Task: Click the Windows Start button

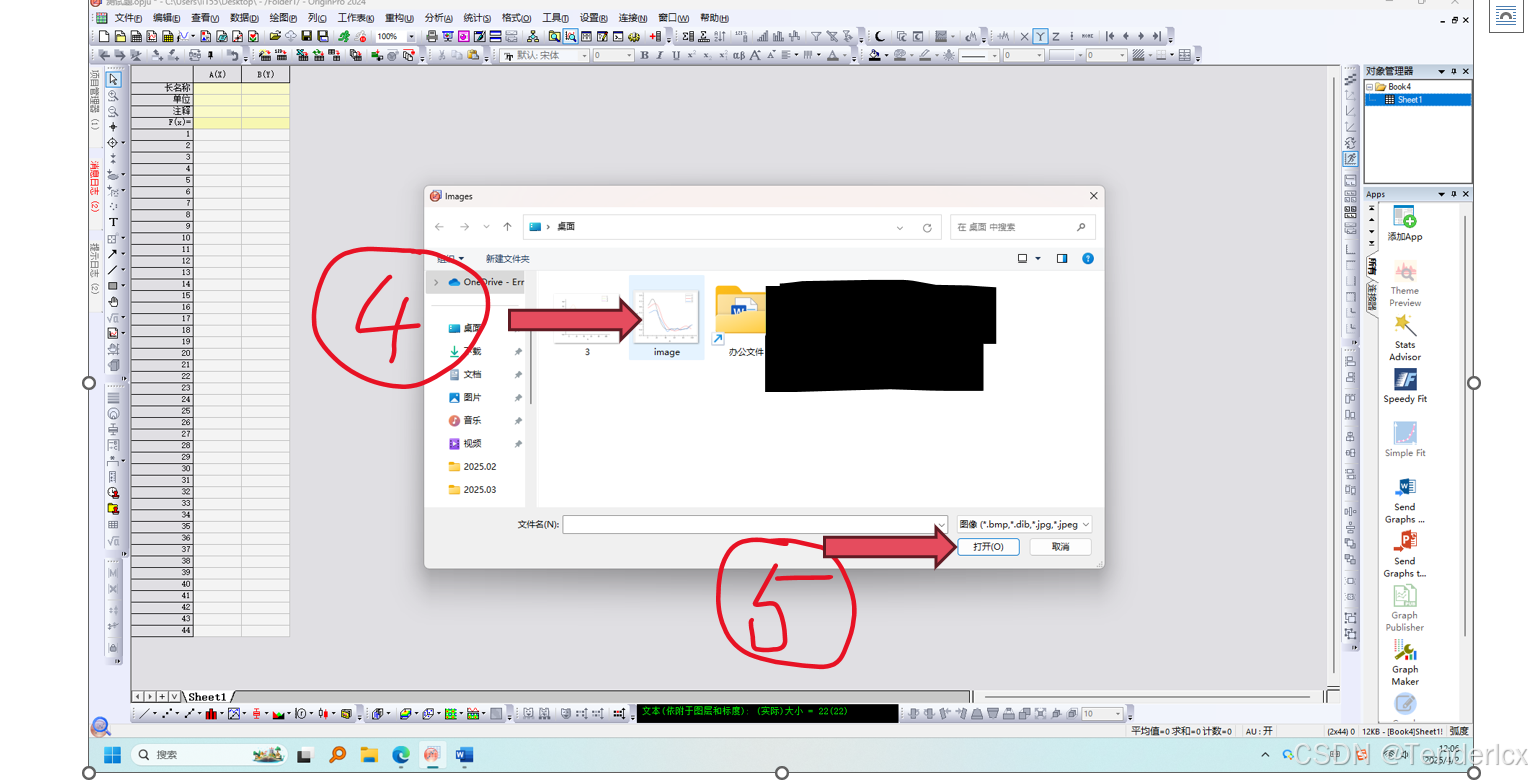Action: tap(112, 754)
